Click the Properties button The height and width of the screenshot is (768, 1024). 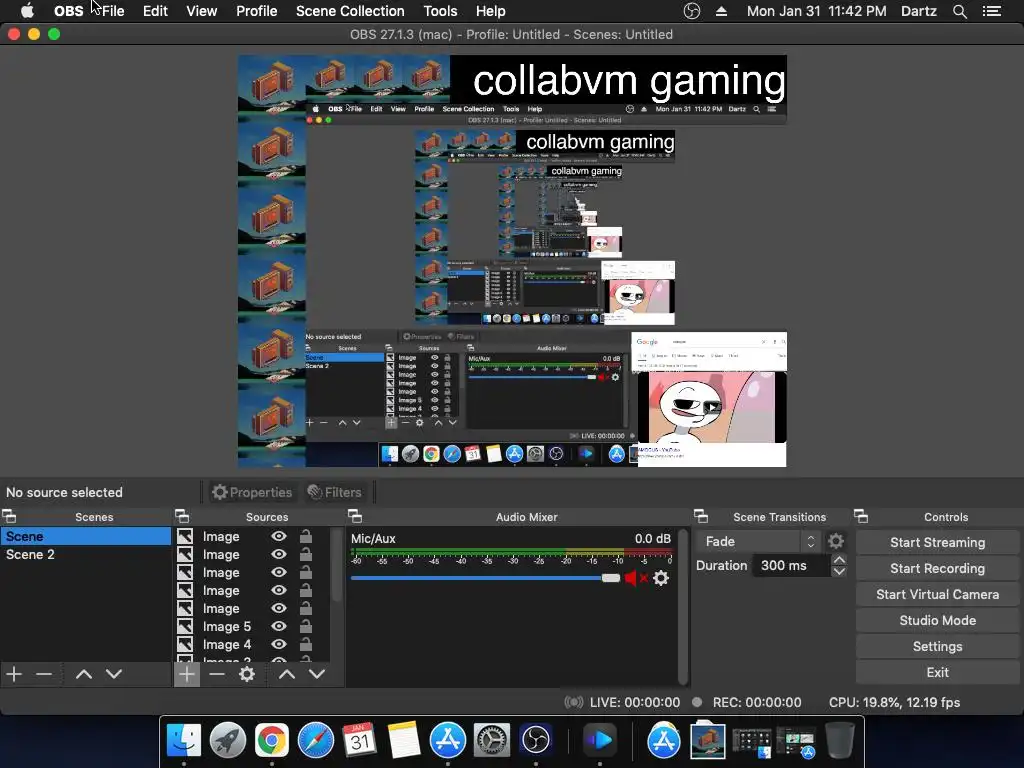pyautogui.click(x=251, y=492)
